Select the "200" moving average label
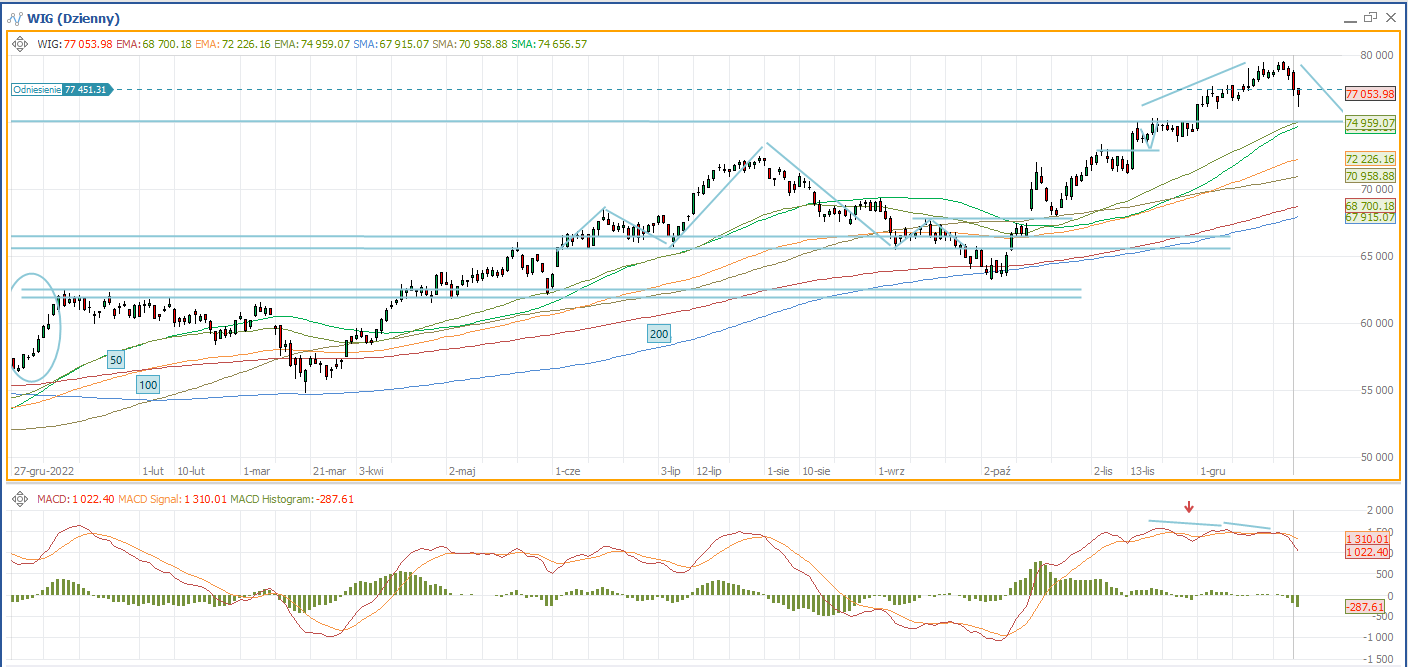The width and height of the screenshot is (1408, 667). click(659, 333)
